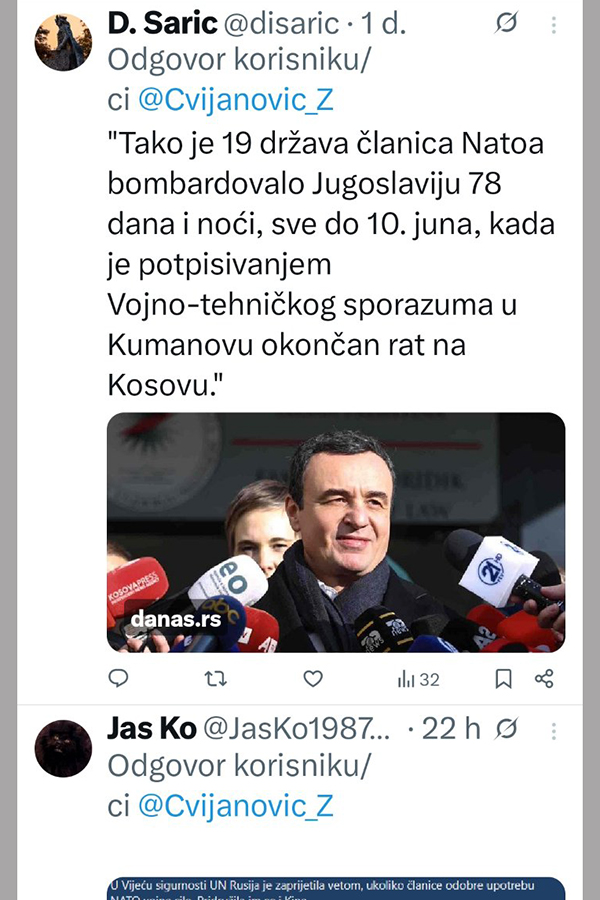The width and height of the screenshot is (600, 900).
Task: Reply to D. Saric's tweet
Action: [x=118, y=678]
